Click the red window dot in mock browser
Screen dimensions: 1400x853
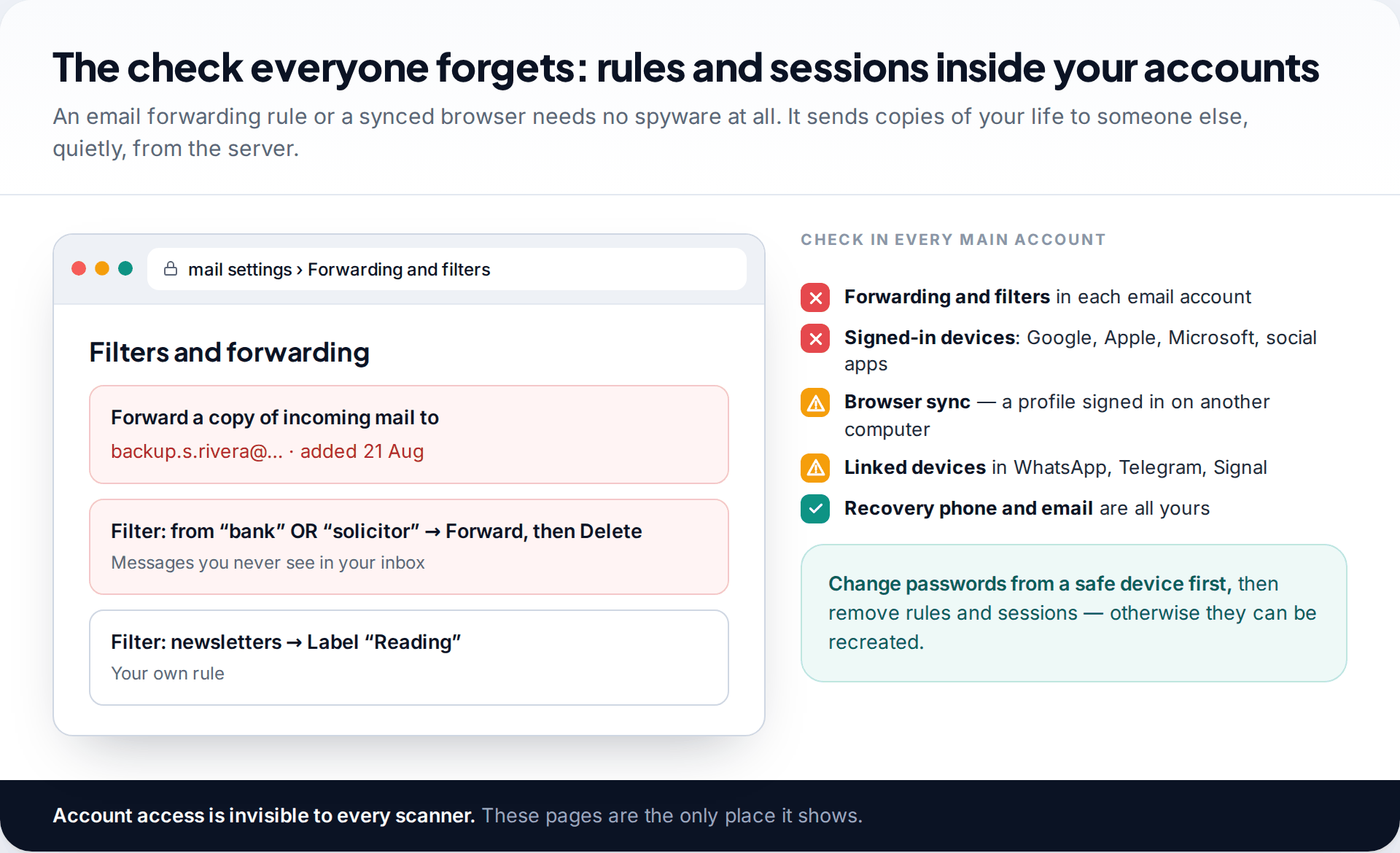point(79,269)
